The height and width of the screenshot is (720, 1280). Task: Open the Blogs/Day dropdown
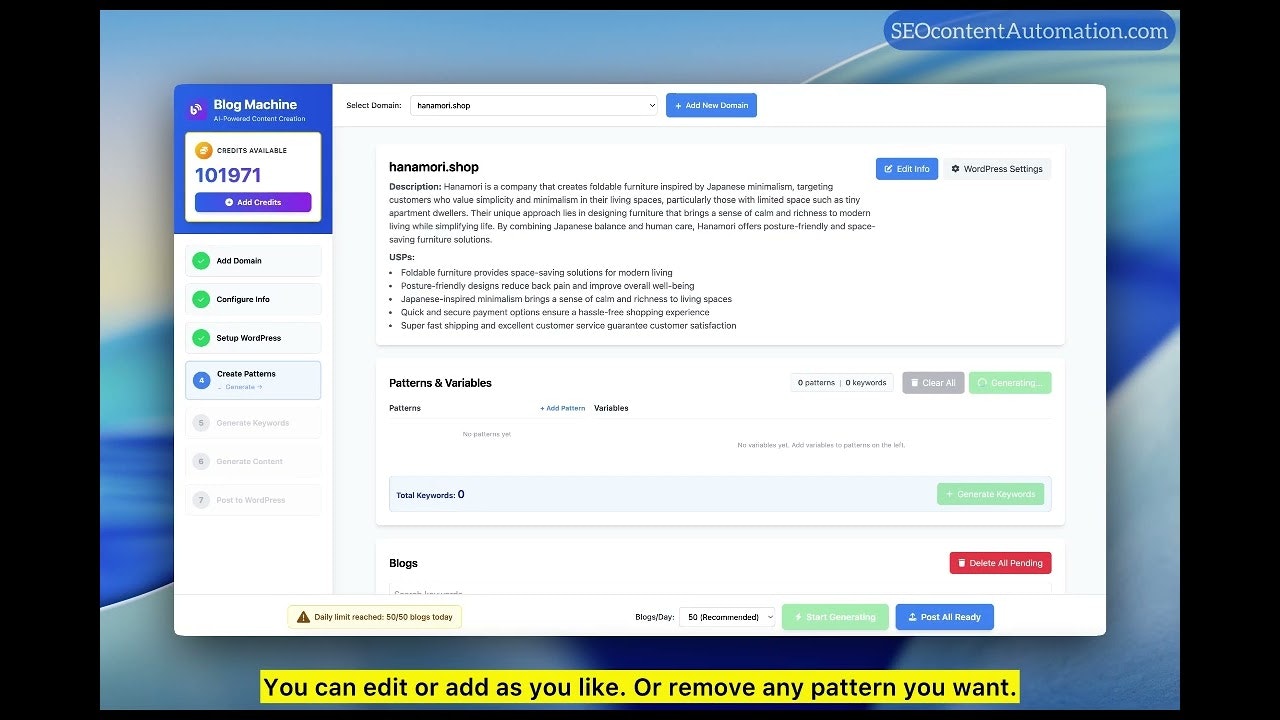(x=727, y=617)
